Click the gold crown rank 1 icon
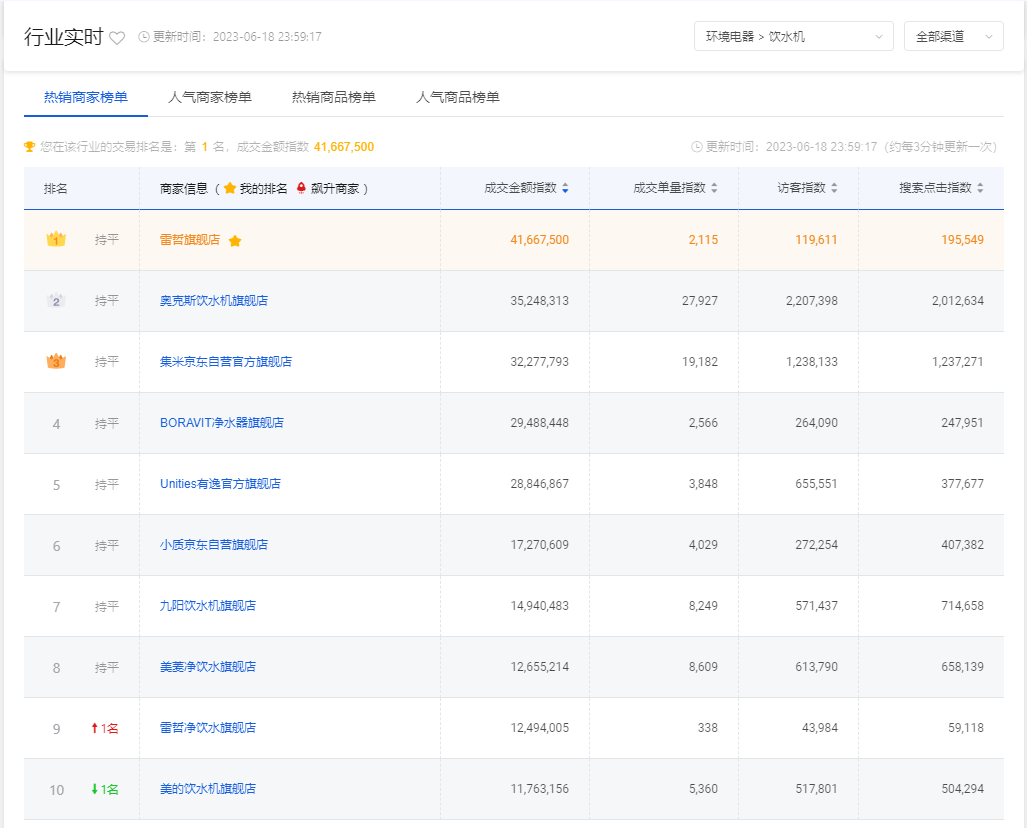Screen dimensions: 1027x828 pyautogui.click(x=56, y=239)
